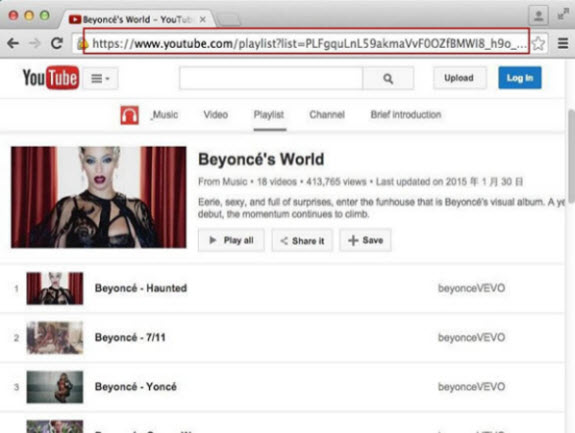Screen dimensions: 575x433
Task: Click the bookmark star icon
Action: pos(538,44)
